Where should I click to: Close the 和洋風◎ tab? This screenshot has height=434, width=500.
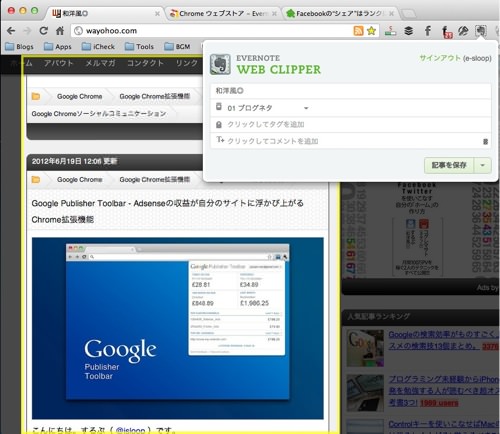point(157,14)
